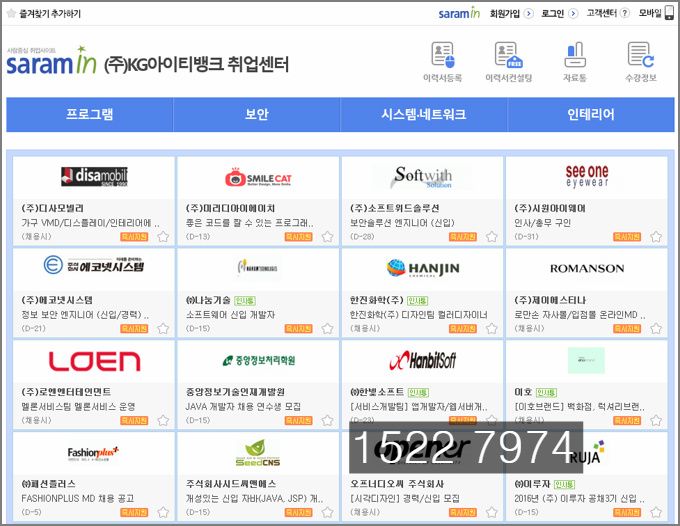Favorite the 나눔기술 job with star
680x526 pixels.
[x=327, y=329]
